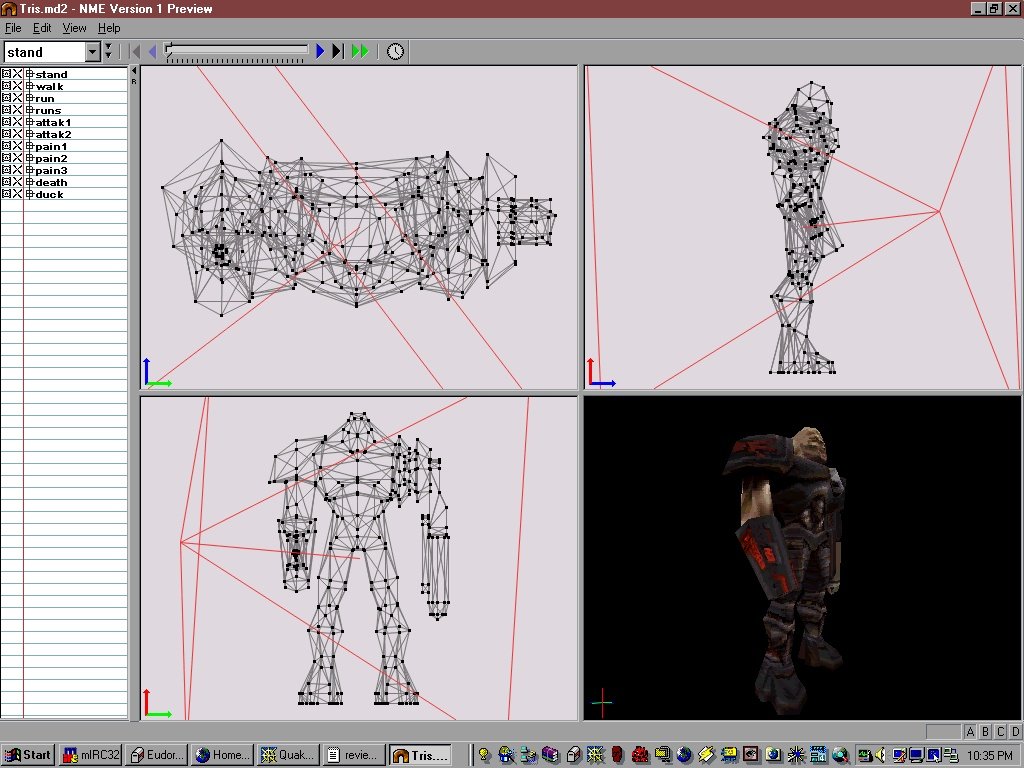
Task: Select the 'pain2' animation name
Action: [51, 158]
